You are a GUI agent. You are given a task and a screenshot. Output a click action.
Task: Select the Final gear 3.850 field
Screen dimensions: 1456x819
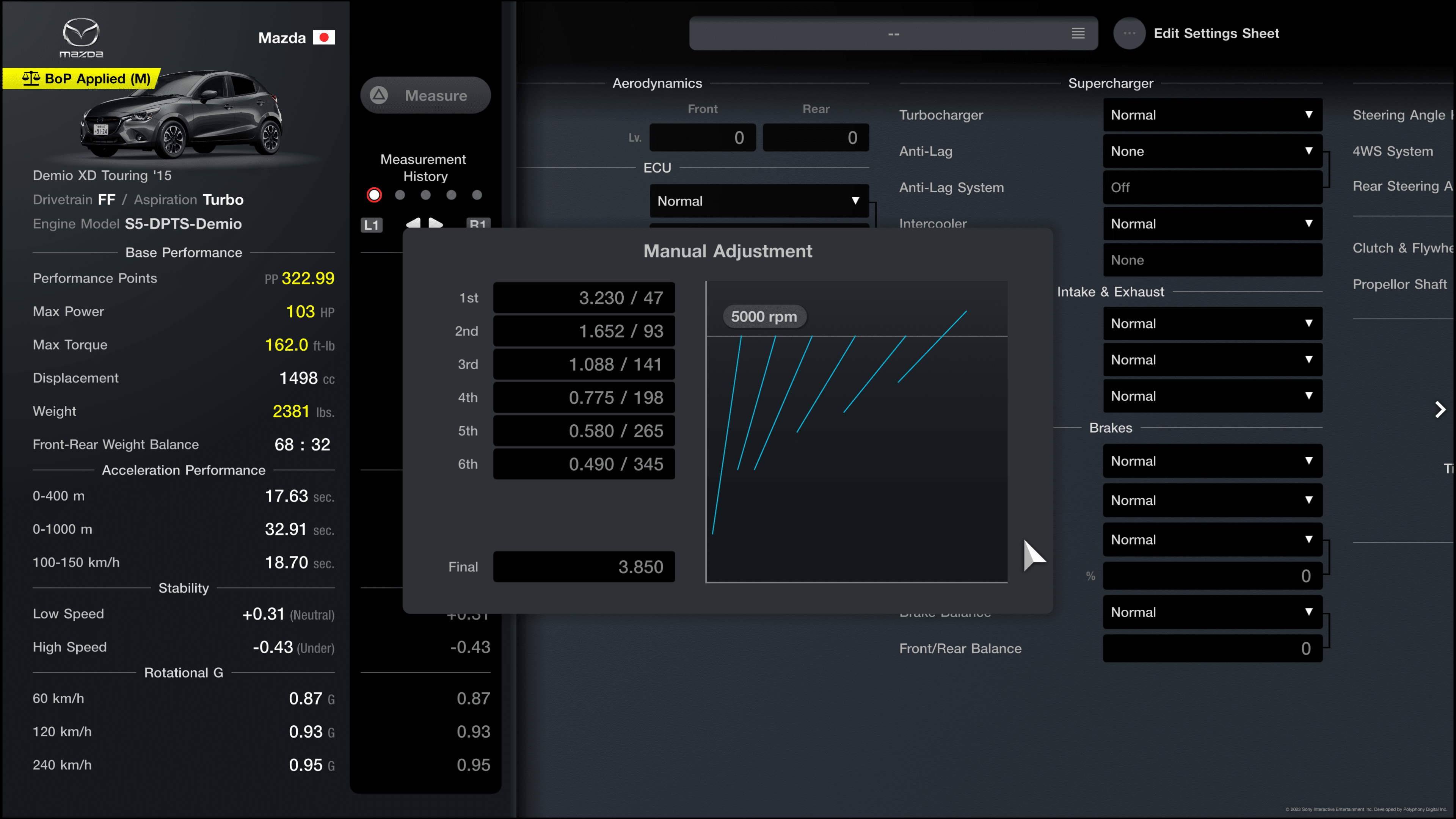[584, 567]
